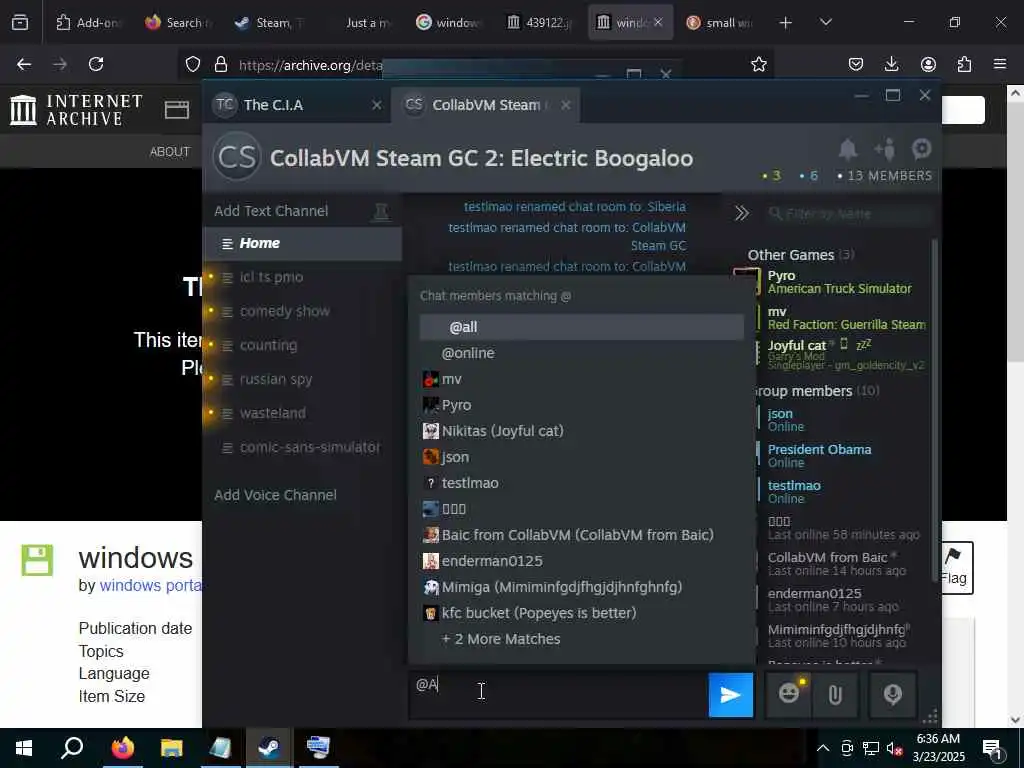Close the CollabVM Steam chat tab
Screen dimensions: 1024x768
point(566,105)
